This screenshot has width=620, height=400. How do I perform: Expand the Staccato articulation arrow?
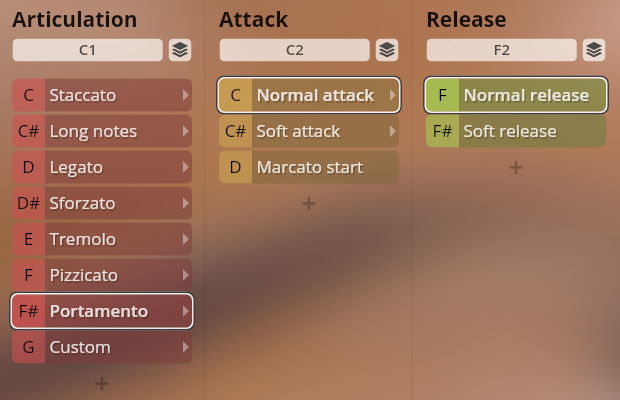click(185, 95)
